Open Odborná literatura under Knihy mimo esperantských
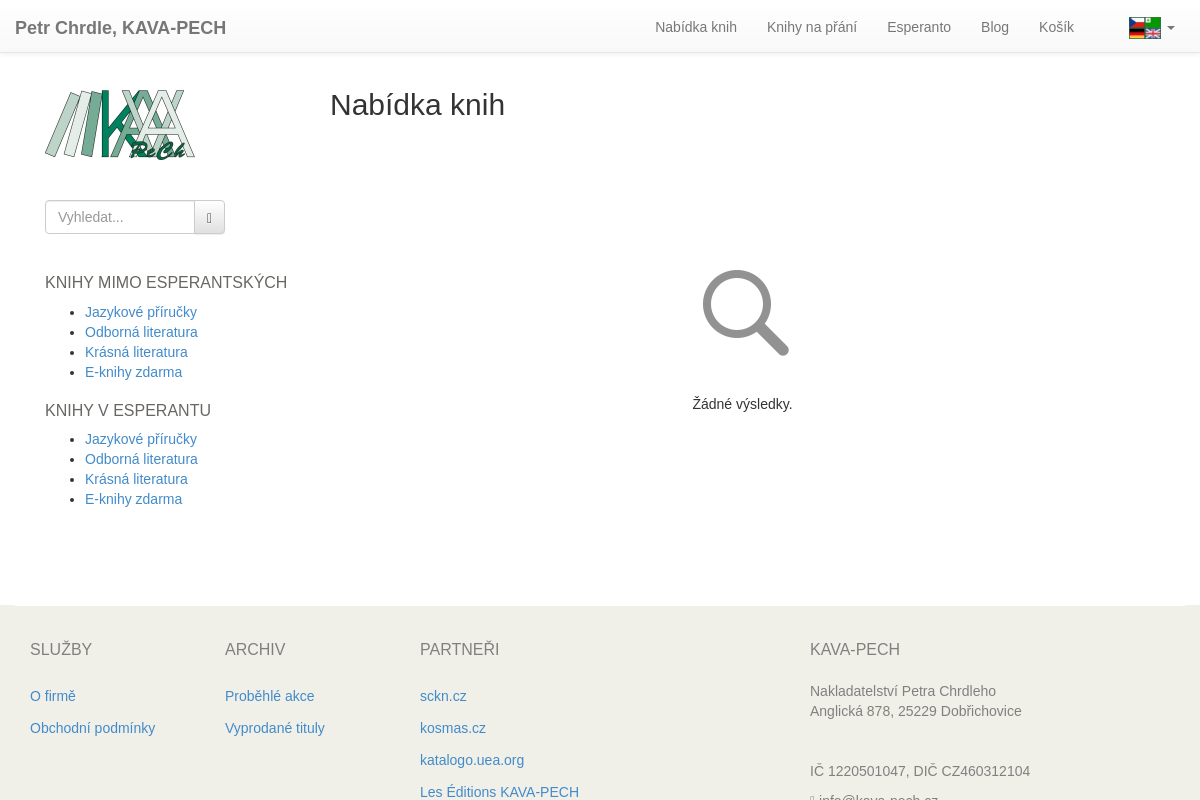This screenshot has width=1200, height=800. pos(141,332)
